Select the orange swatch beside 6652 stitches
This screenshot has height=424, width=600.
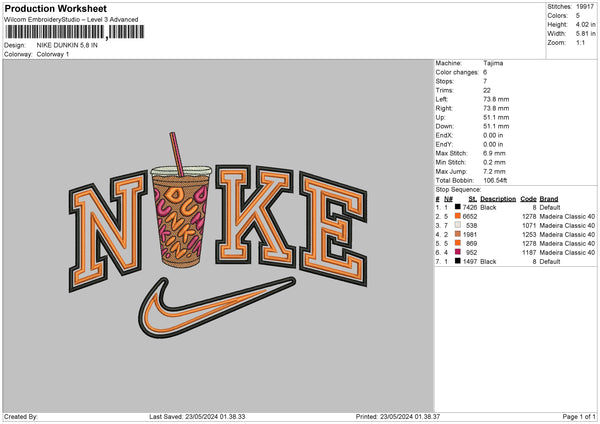click(458, 216)
